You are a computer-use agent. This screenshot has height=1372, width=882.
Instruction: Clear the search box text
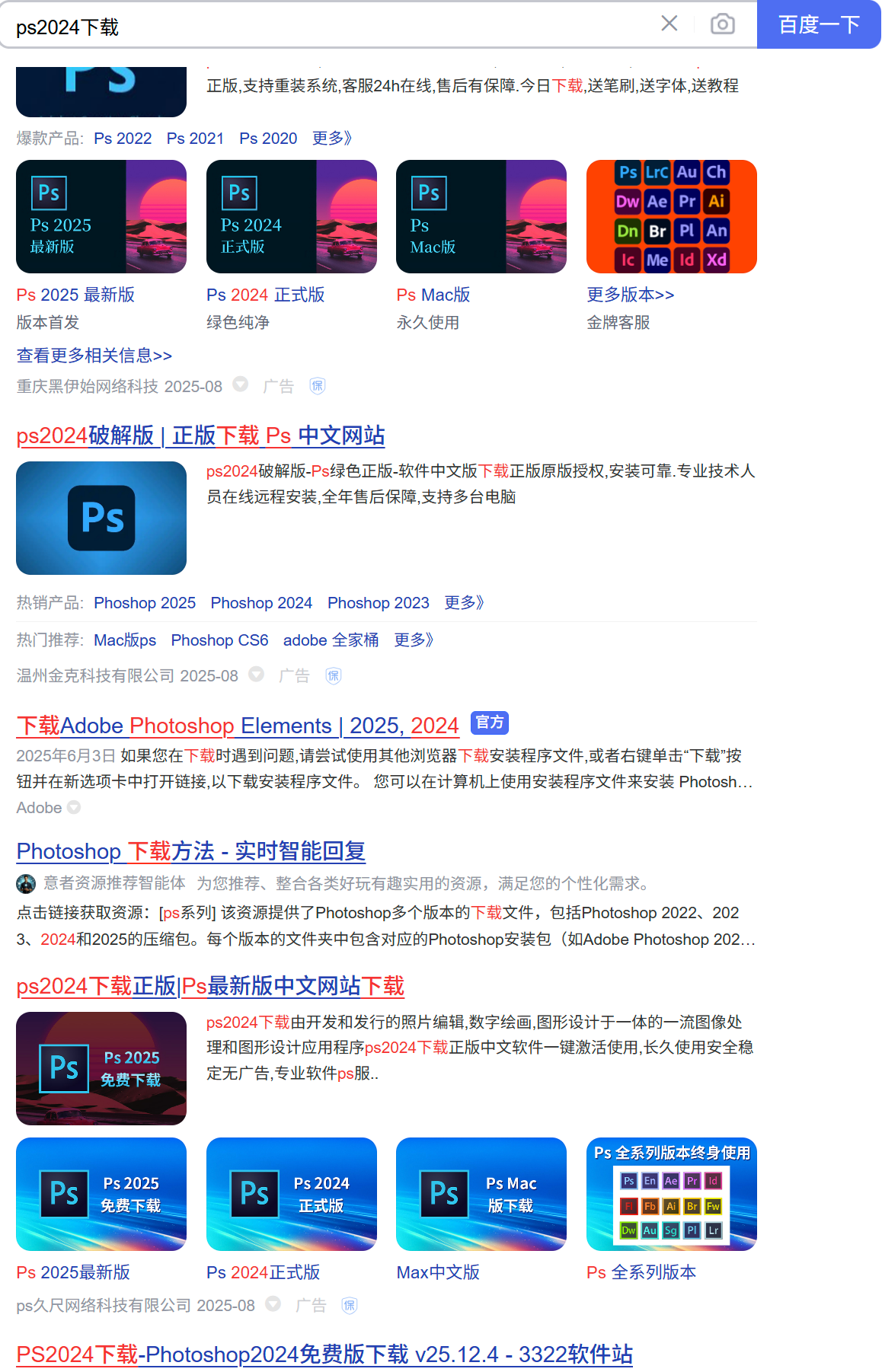669,24
